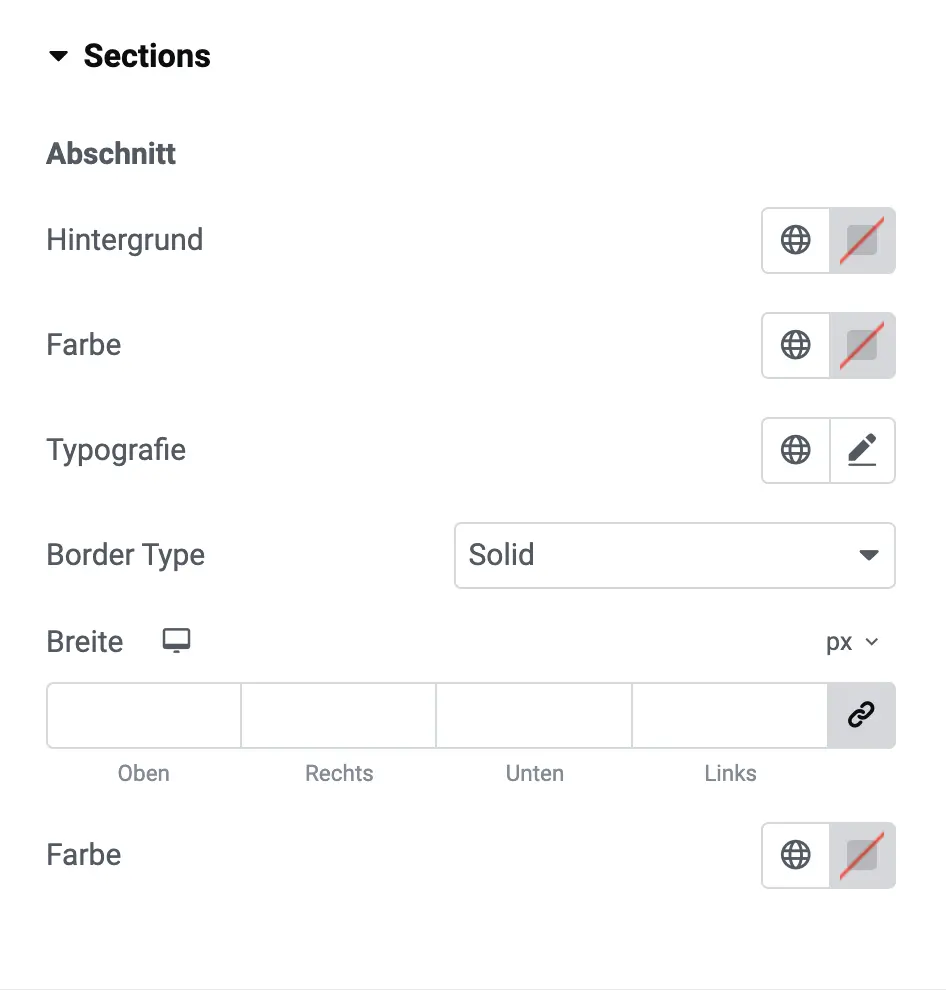This screenshot has height=990, width=946.
Task: Click the Abschnitt subheading
Action: point(111,153)
